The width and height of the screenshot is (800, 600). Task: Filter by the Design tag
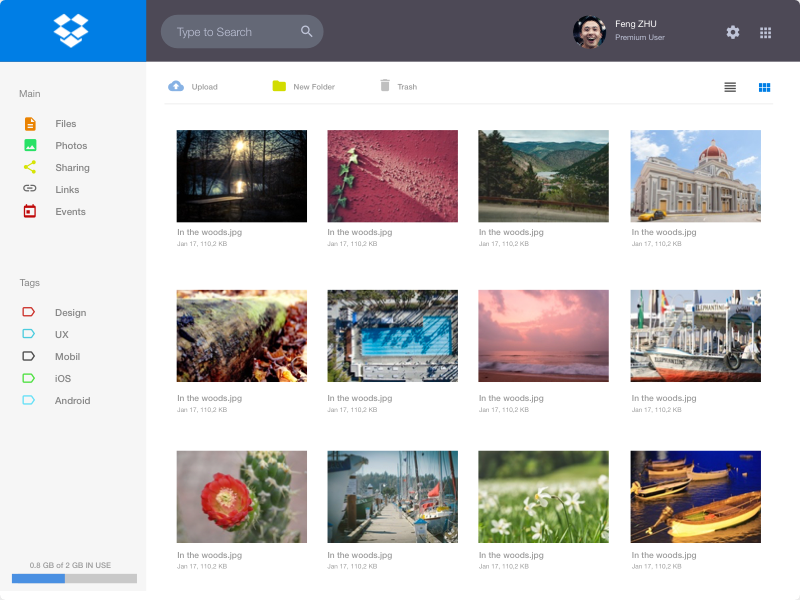click(x=70, y=313)
